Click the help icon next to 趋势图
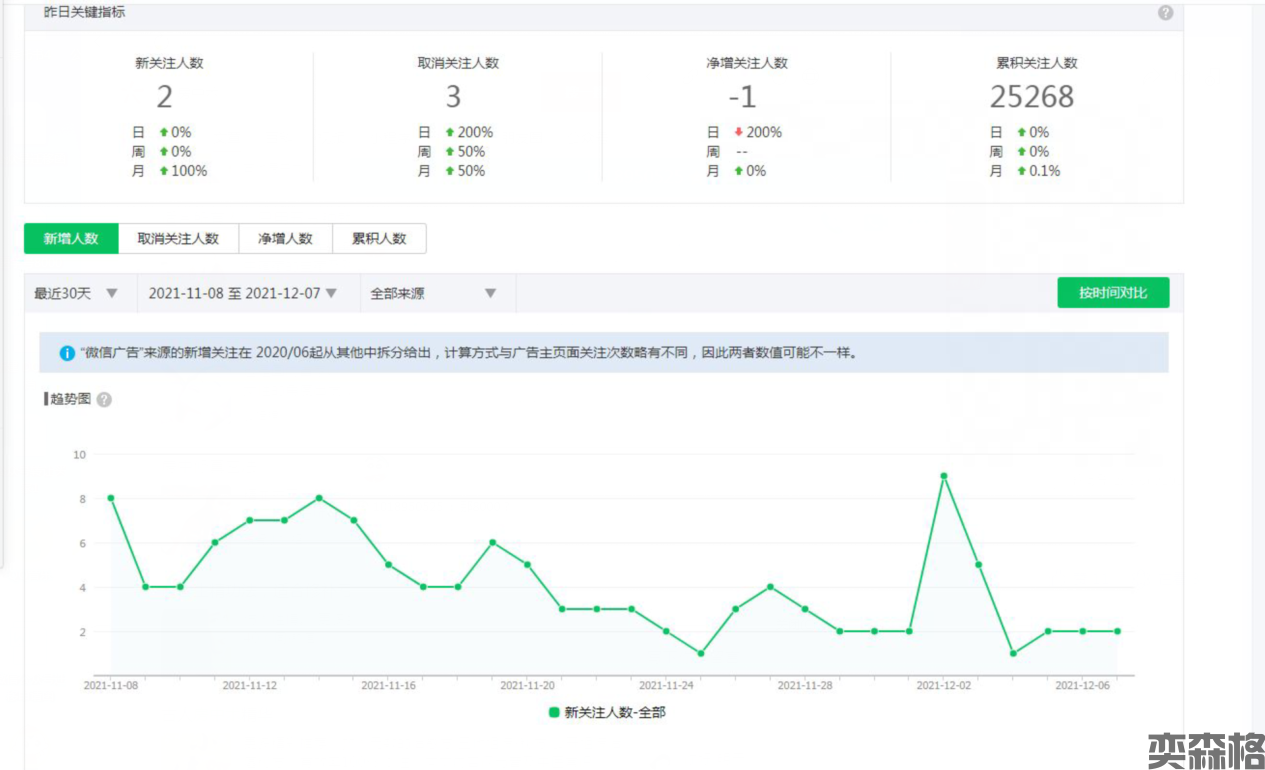 (104, 400)
